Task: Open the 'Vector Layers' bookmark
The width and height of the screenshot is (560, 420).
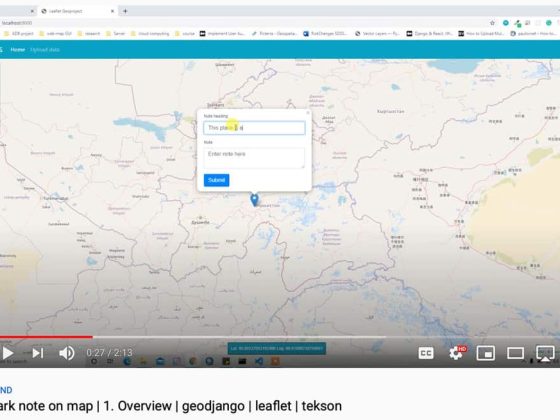Action: 377,34
